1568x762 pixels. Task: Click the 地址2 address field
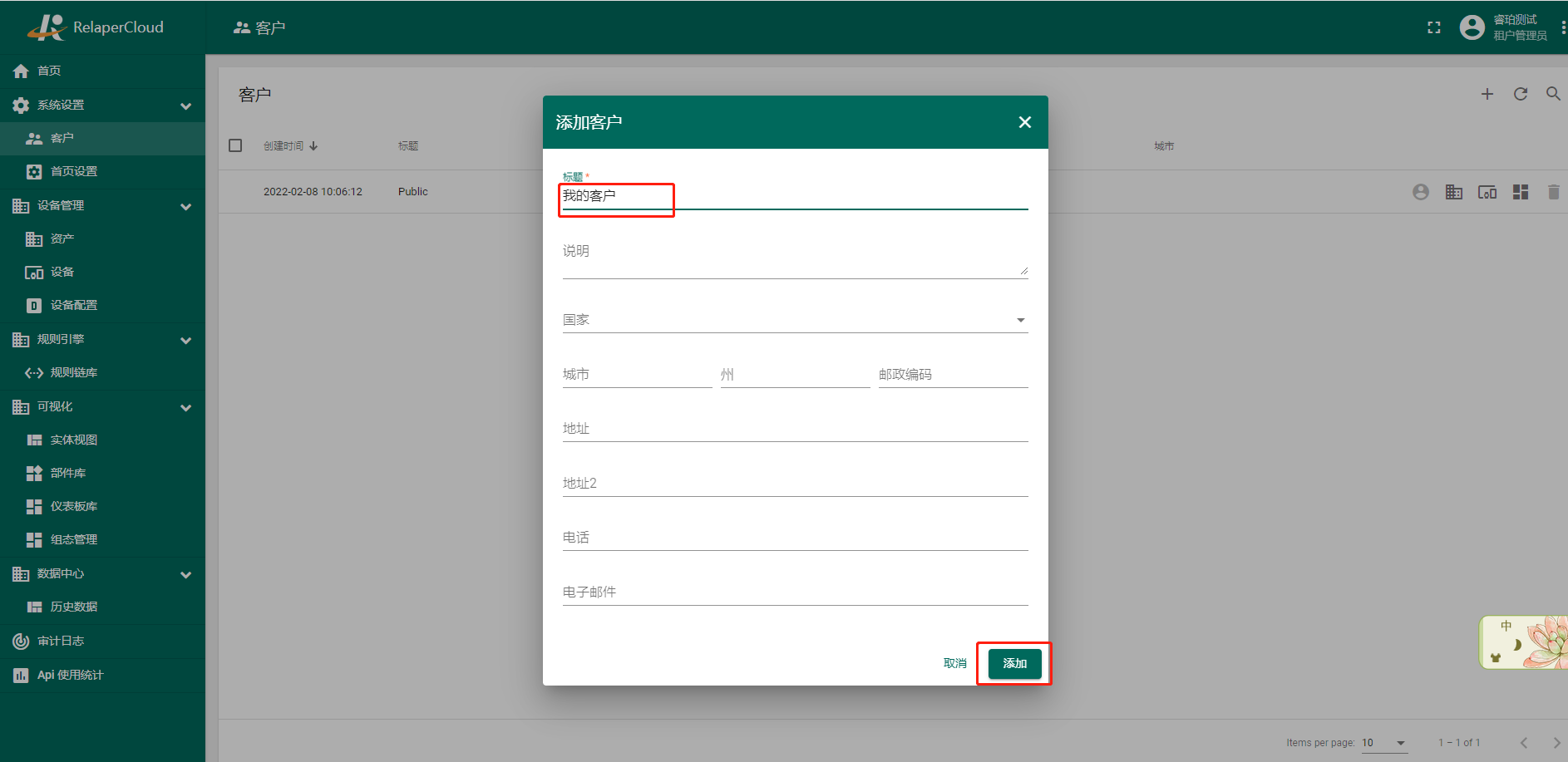click(795, 484)
